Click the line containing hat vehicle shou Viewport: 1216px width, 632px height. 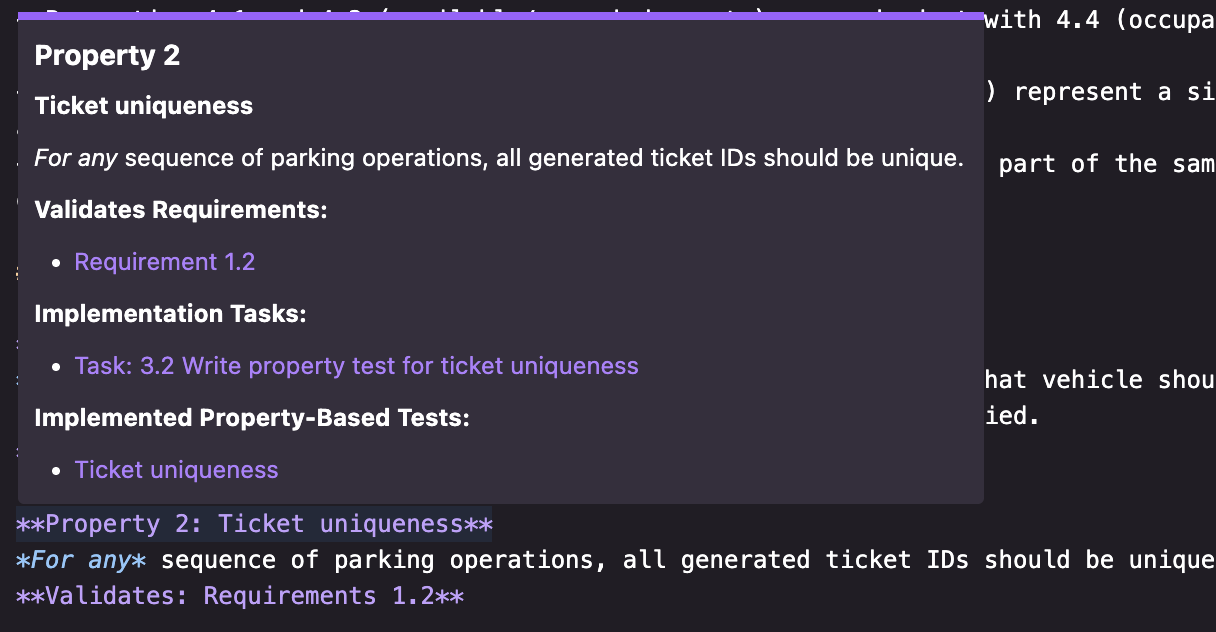click(x=1100, y=379)
